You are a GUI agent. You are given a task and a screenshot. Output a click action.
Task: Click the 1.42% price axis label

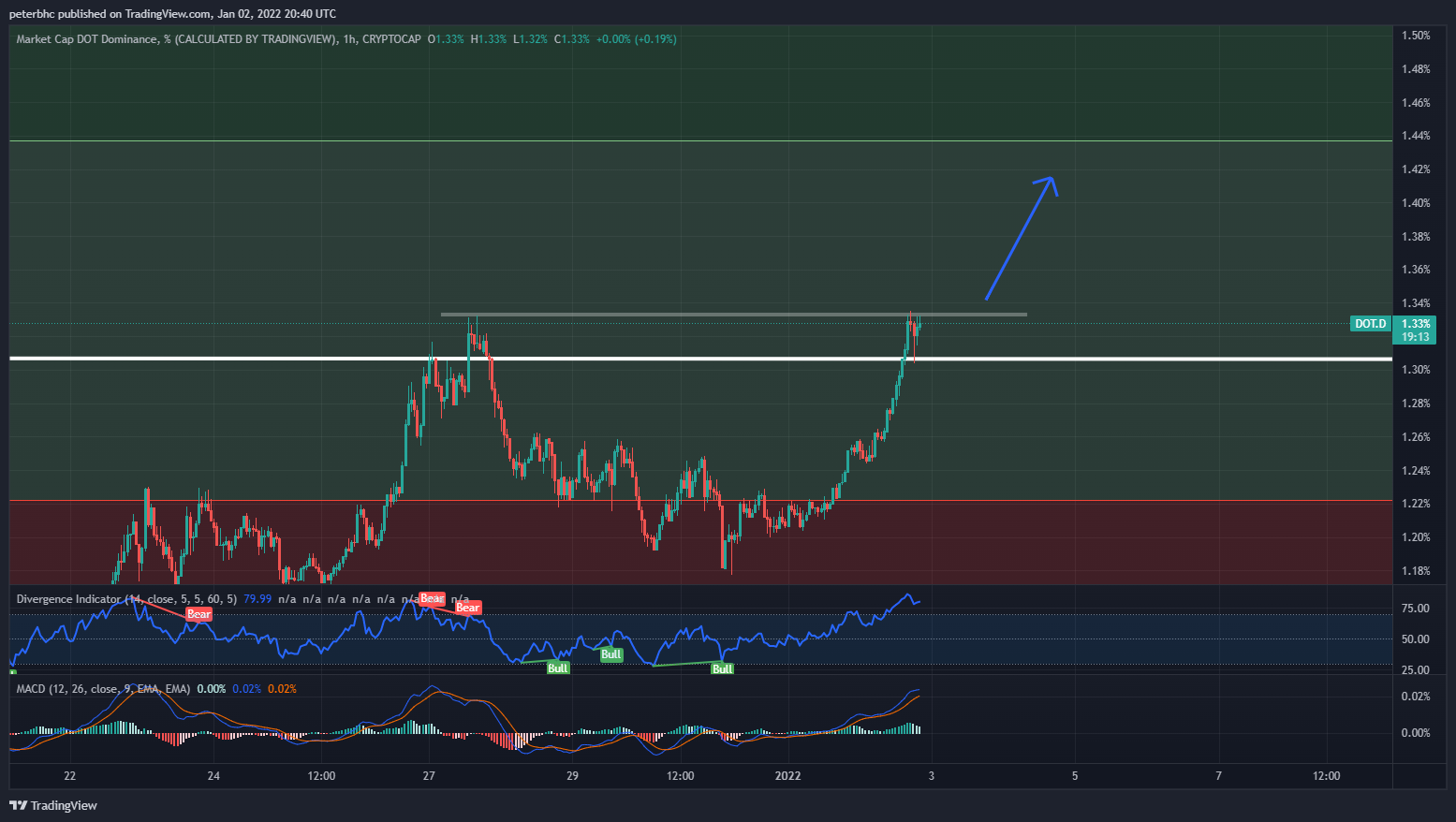pyautogui.click(x=1416, y=169)
